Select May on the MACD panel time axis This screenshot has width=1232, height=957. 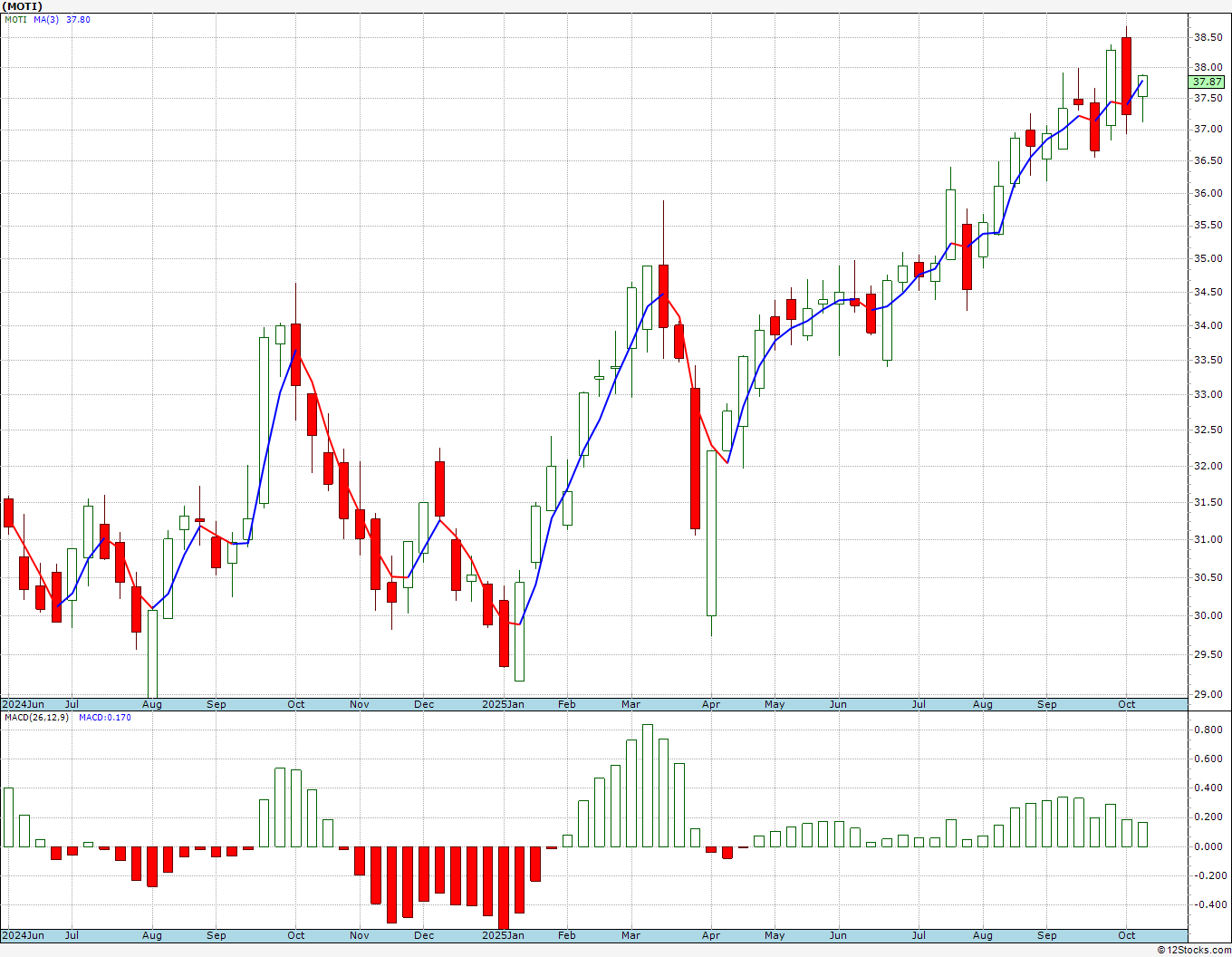coord(775,936)
